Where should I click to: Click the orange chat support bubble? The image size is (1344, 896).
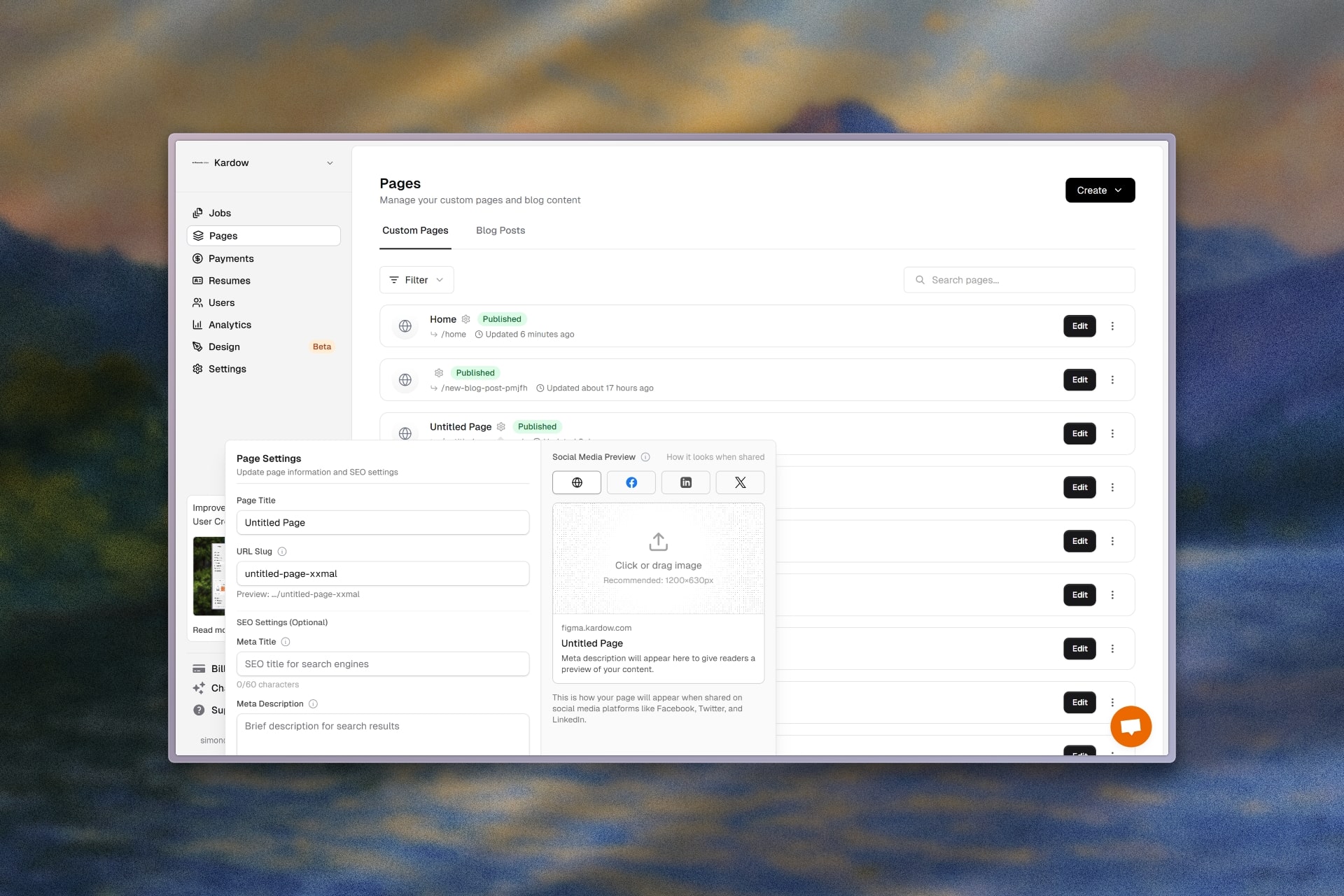pyautogui.click(x=1130, y=727)
